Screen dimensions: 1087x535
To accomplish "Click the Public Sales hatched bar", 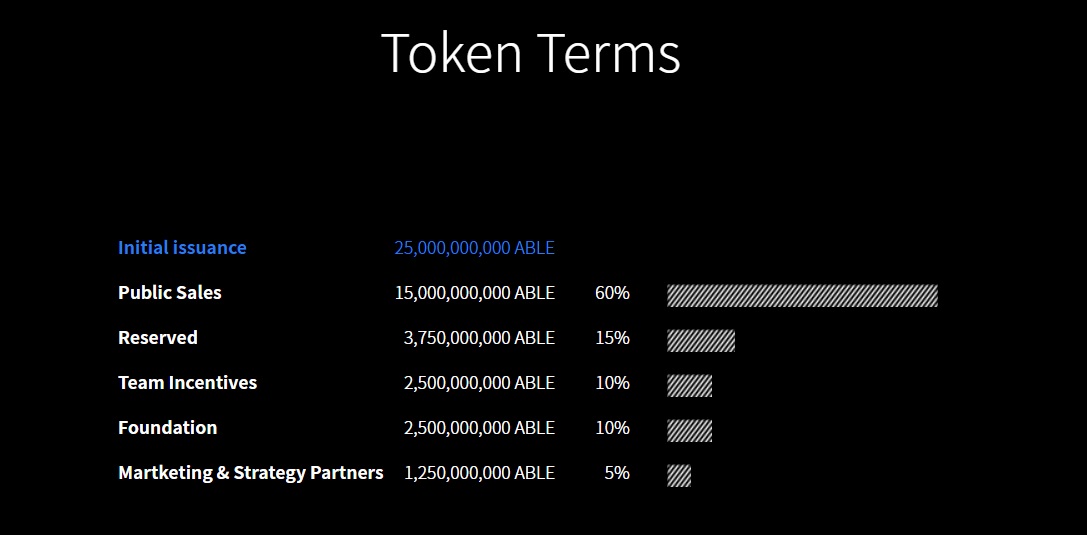I will 802,295.
